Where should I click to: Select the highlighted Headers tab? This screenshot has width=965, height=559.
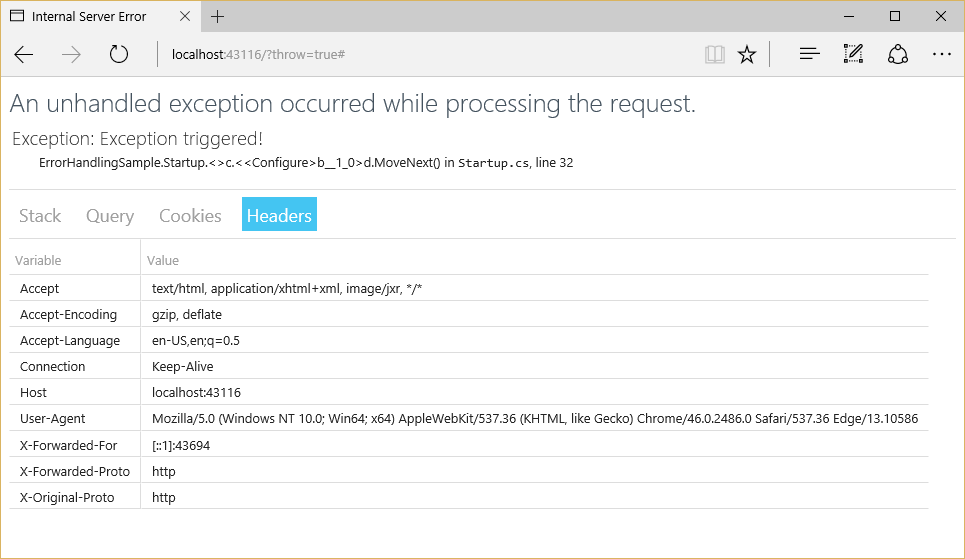279,215
